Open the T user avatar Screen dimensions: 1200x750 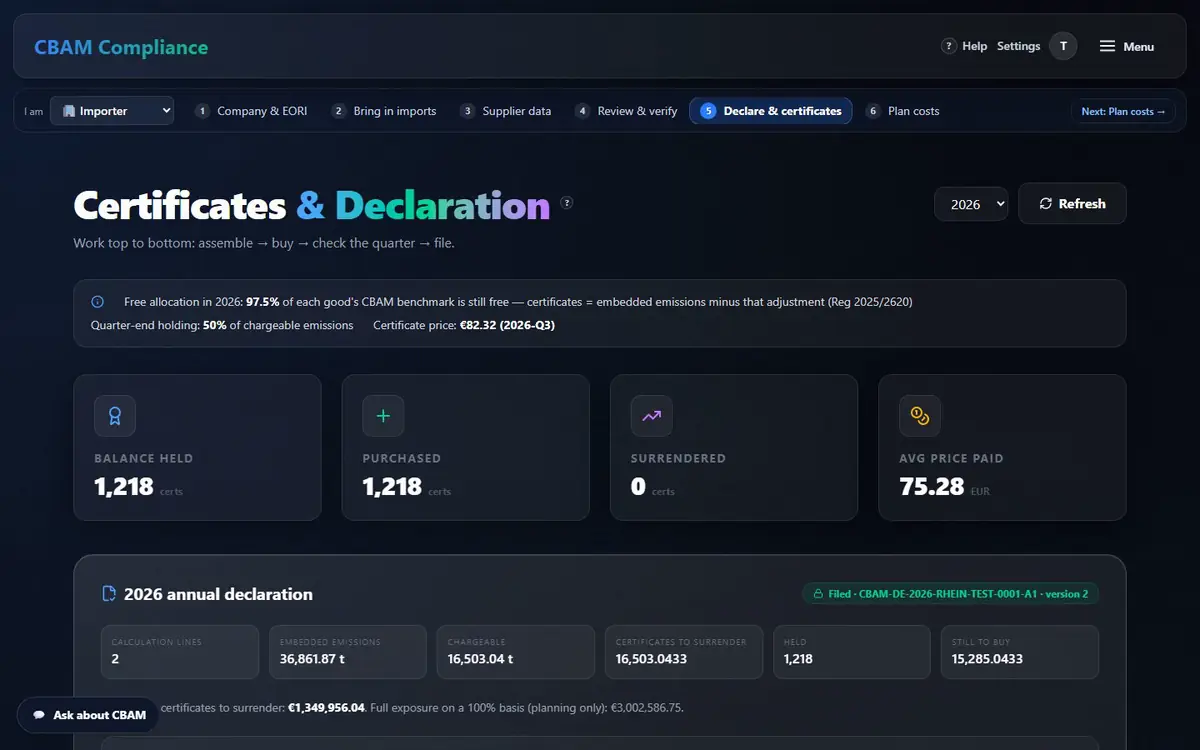(x=1063, y=46)
